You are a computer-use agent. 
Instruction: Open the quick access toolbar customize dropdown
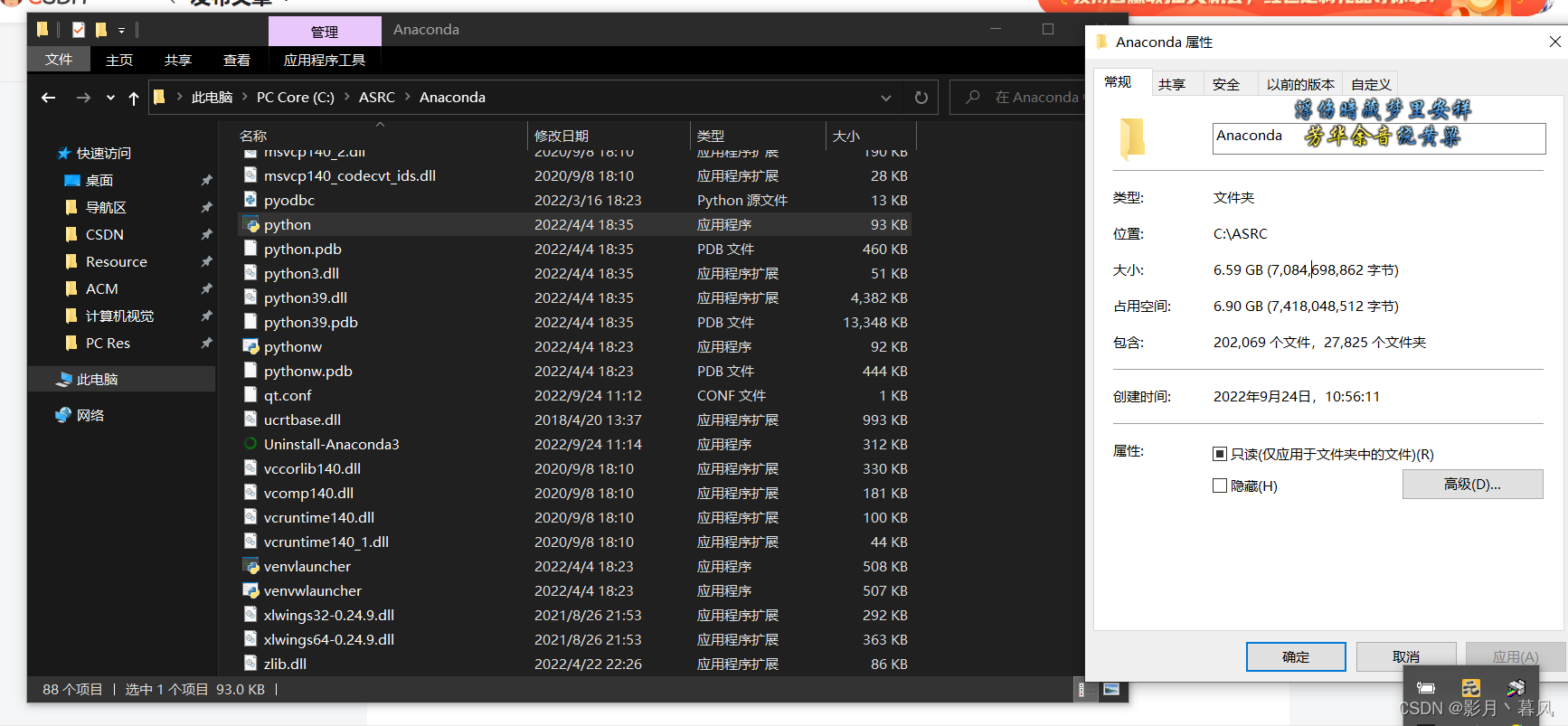121,31
